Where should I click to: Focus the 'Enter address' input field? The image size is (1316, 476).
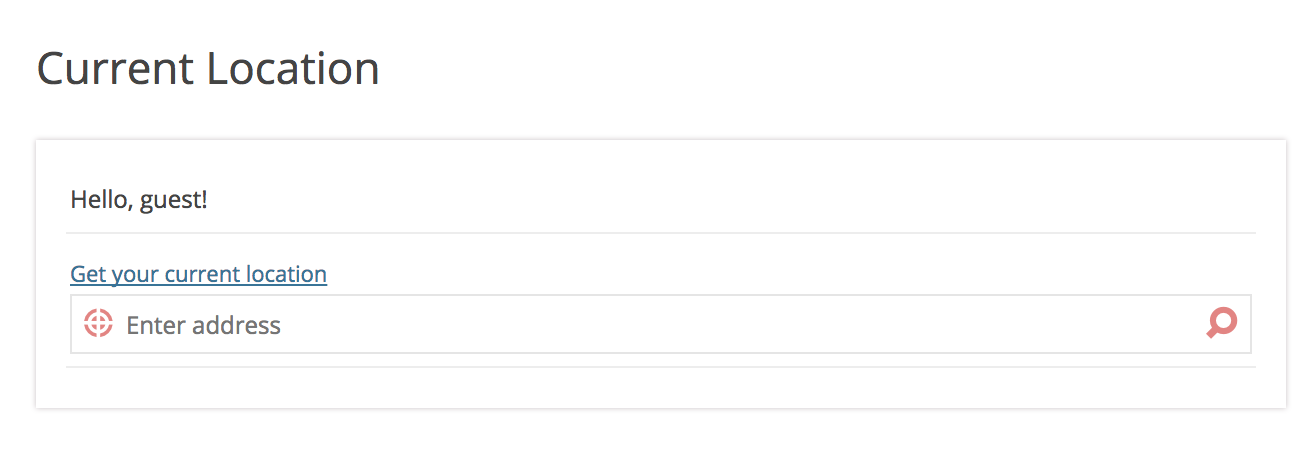tap(661, 324)
